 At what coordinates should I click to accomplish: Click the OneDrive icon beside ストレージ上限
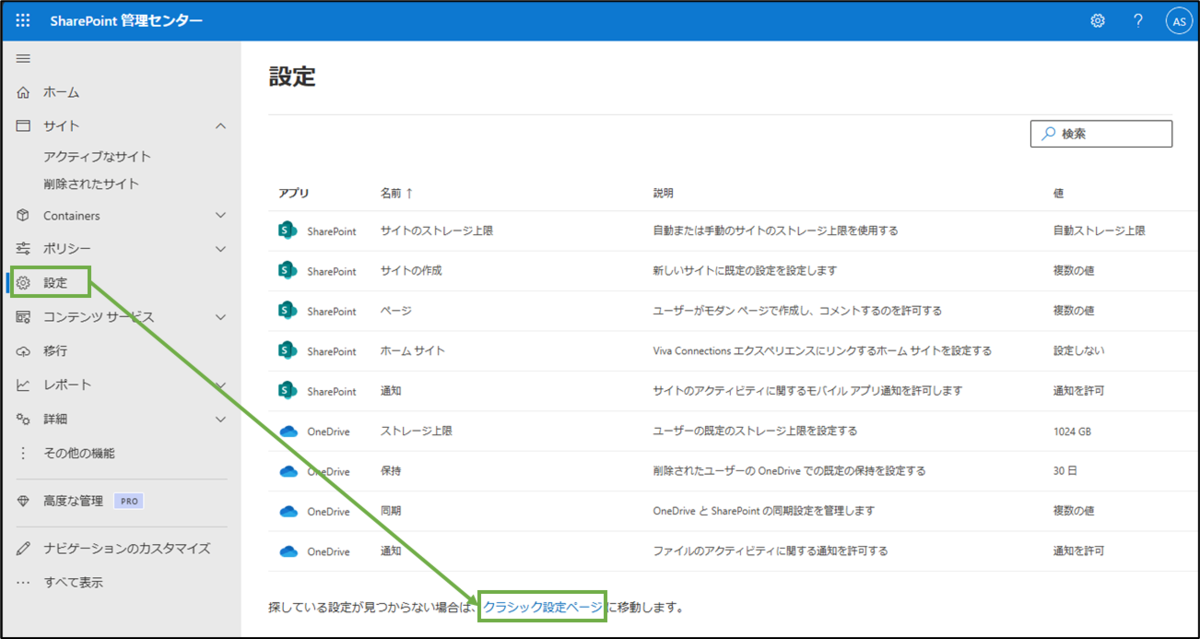point(289,431)
